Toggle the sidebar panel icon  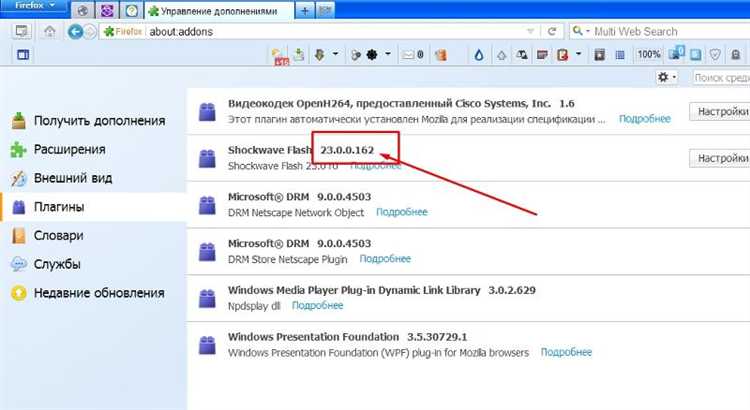point(22,55)
